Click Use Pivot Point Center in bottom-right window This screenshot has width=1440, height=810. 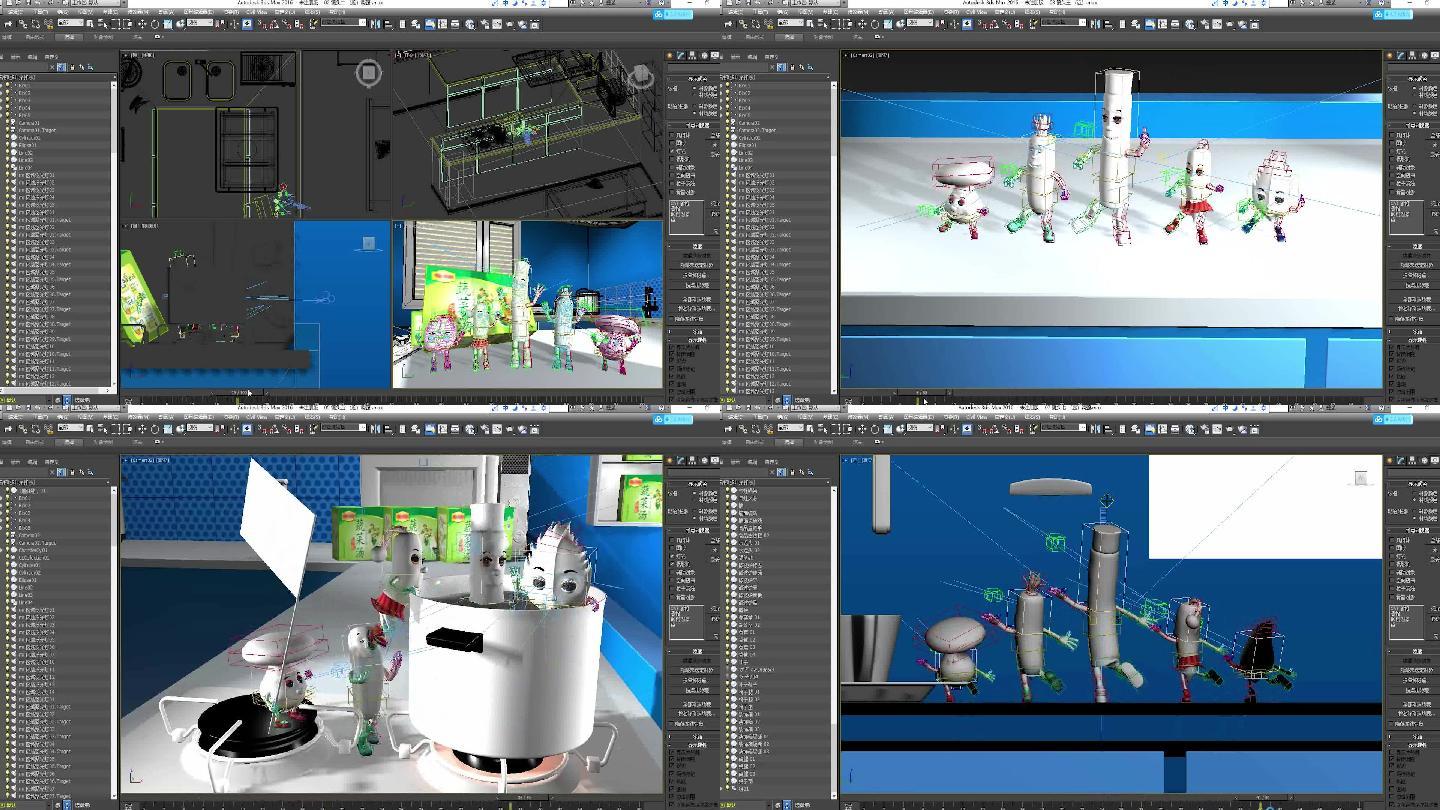tap(940, 429)
